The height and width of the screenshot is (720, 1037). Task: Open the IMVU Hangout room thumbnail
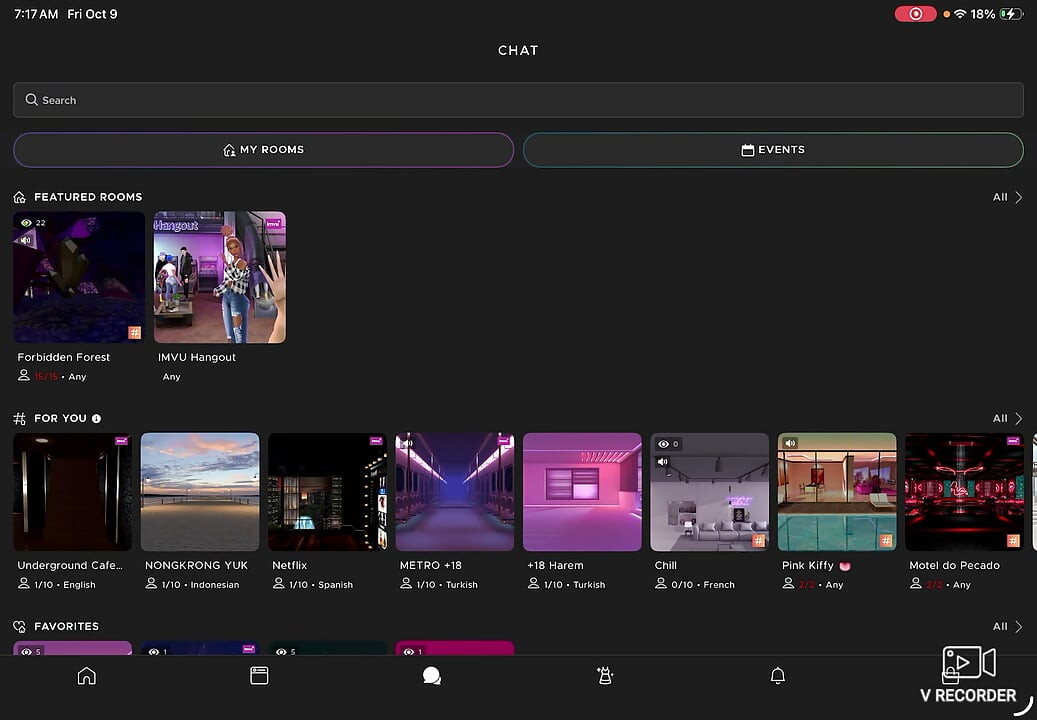[220, 277]
